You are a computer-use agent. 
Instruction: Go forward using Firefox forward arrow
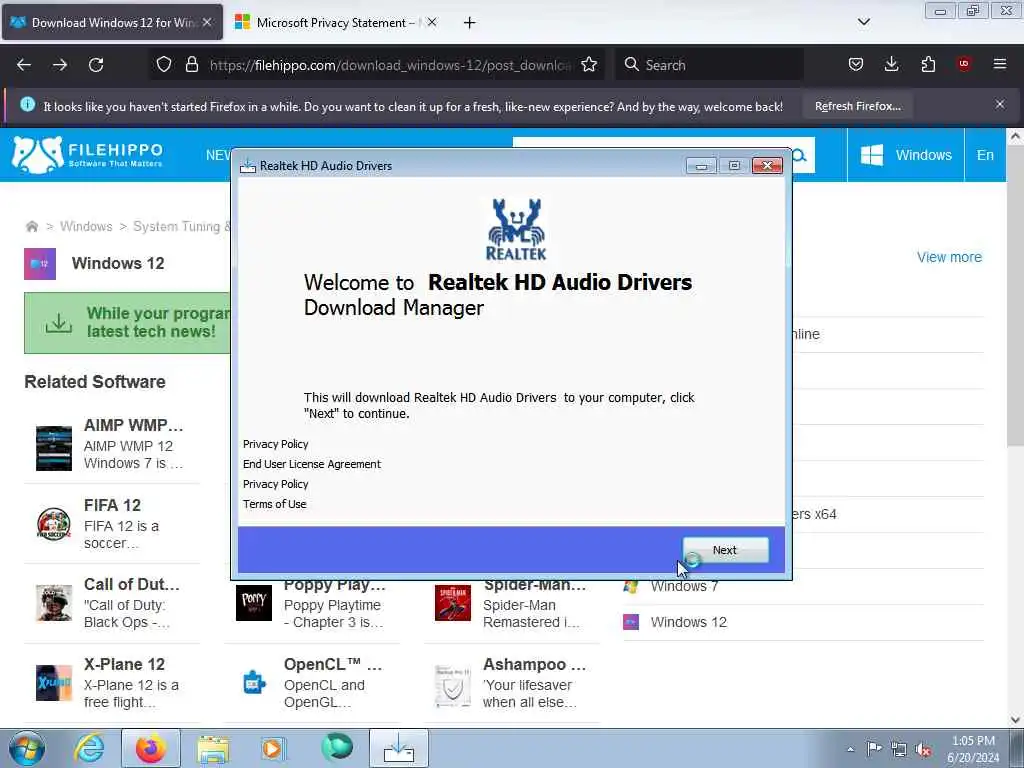tap(60, 65)
